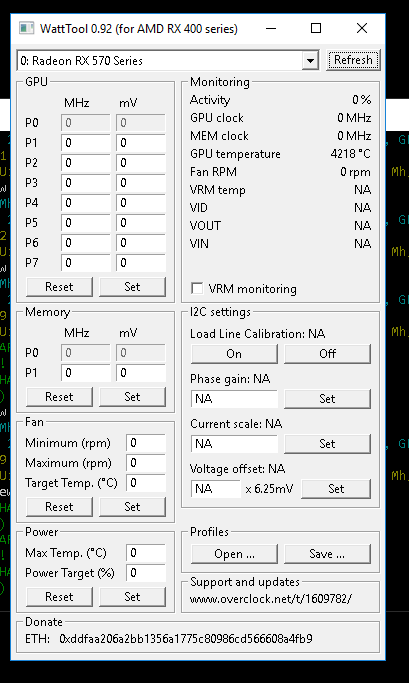Click the disabled Memory P0 MHz field

click(x=86, y=353)
